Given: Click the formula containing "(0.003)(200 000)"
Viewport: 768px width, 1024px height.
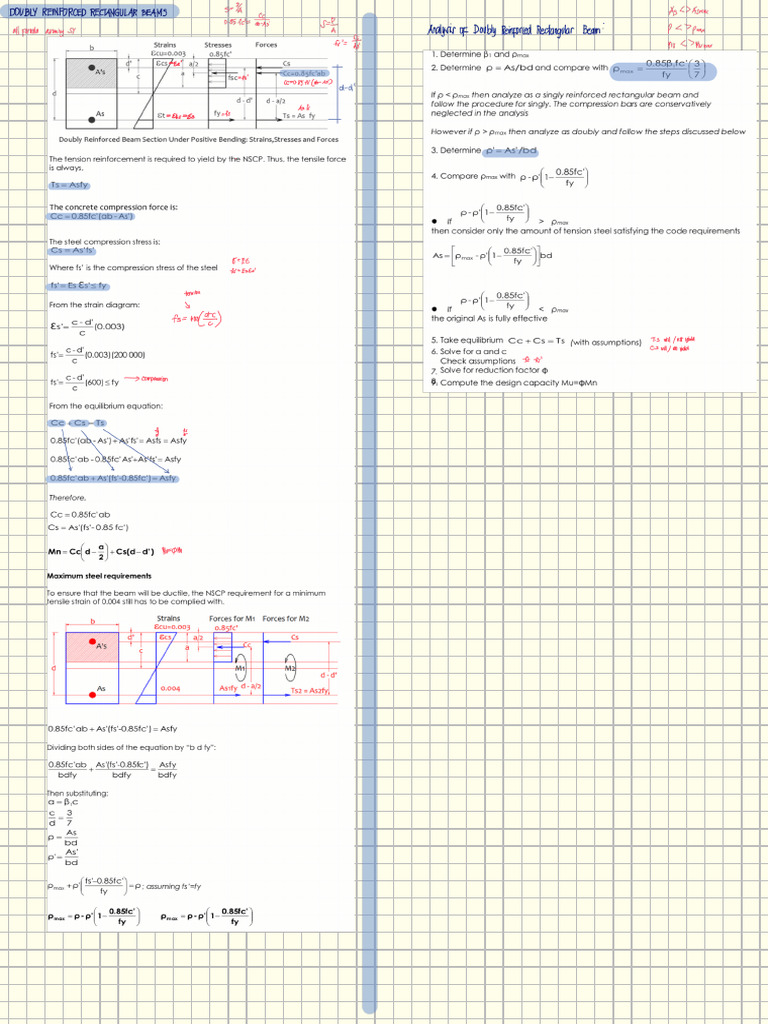Looking at the screenshot, I should (97, 355).
